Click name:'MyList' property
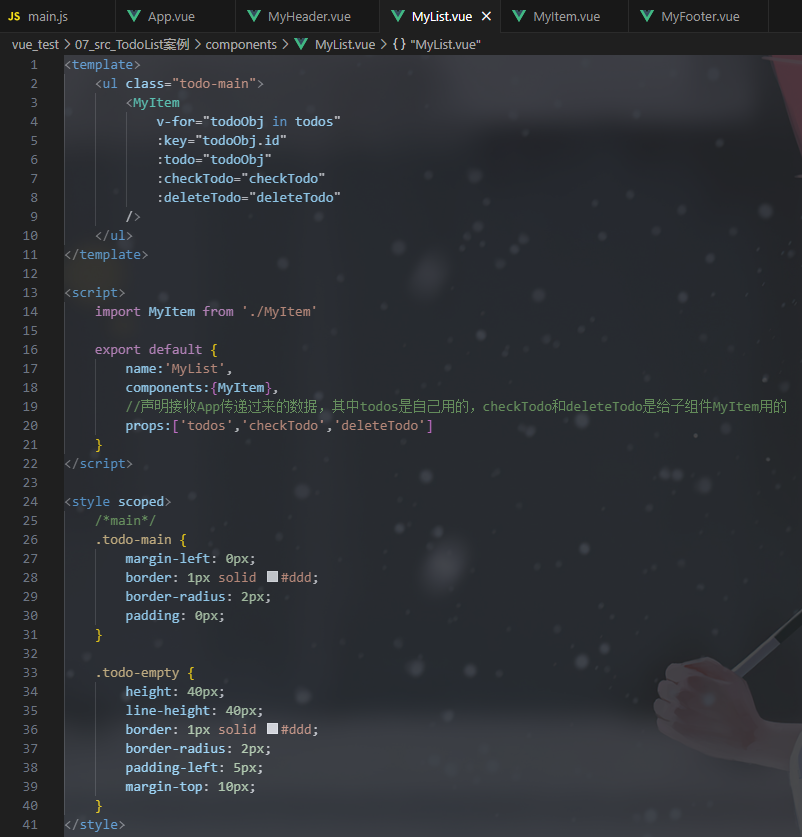This screenshot has width=802, height=837. 175,369
